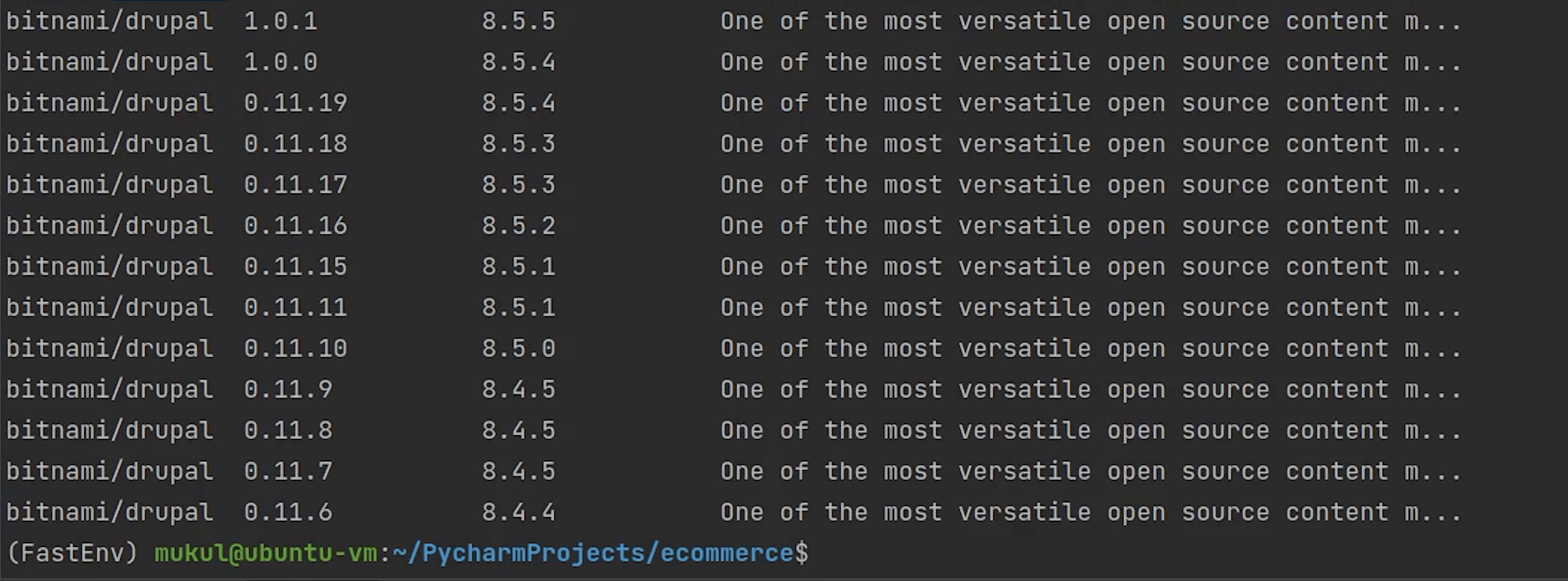
Task: Click chart version 0.11.8 in the list
Action: coord(288,431)
